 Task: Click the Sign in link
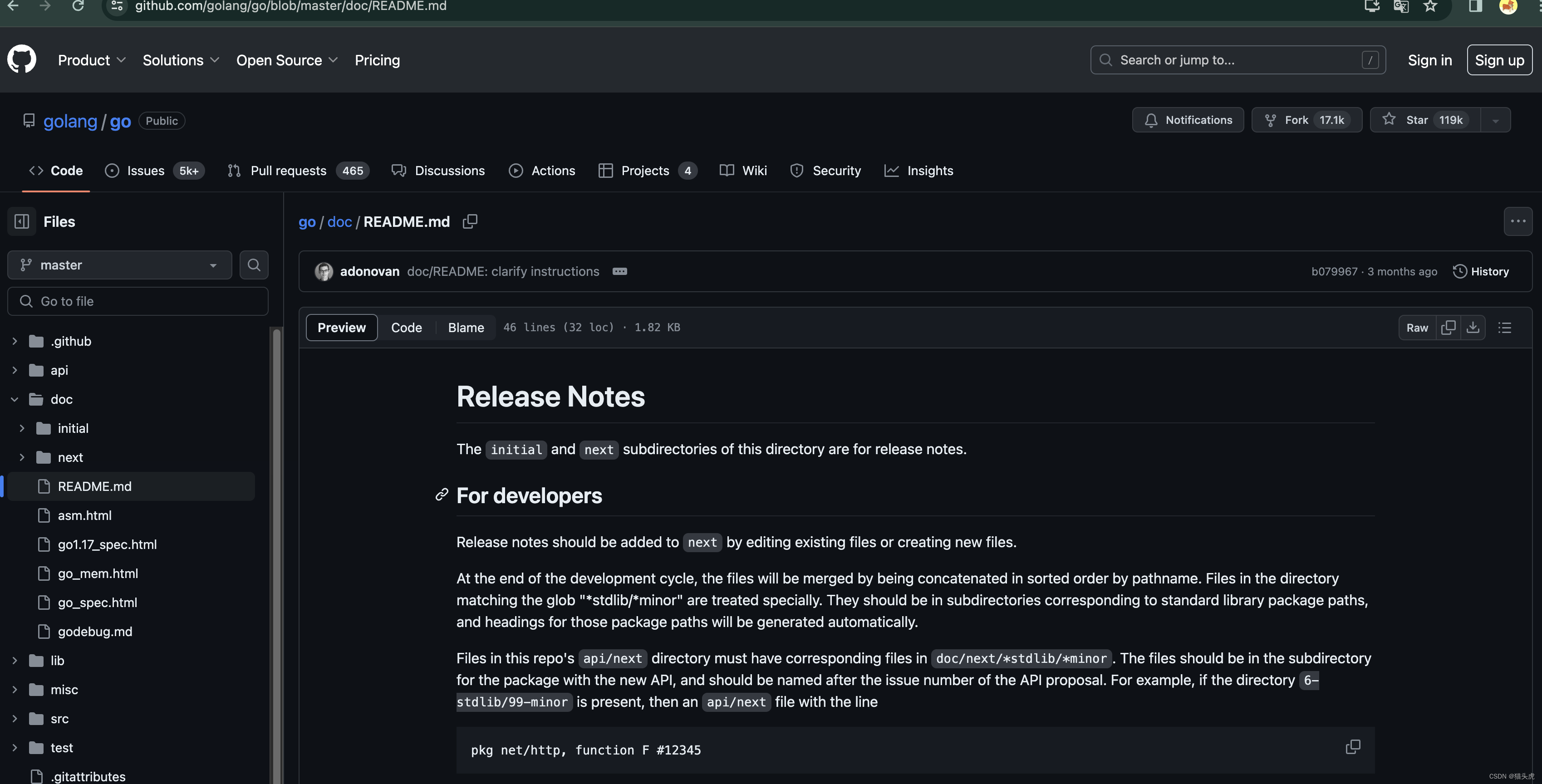click(1429, 60)
